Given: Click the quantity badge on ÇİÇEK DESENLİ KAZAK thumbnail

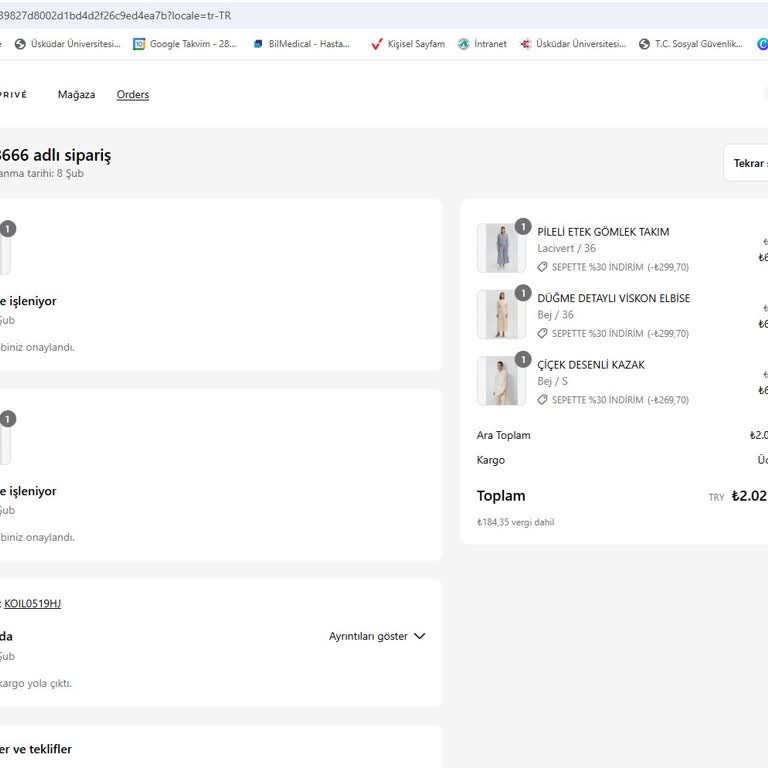Looking at the screenshot, I should click(523, 360).
